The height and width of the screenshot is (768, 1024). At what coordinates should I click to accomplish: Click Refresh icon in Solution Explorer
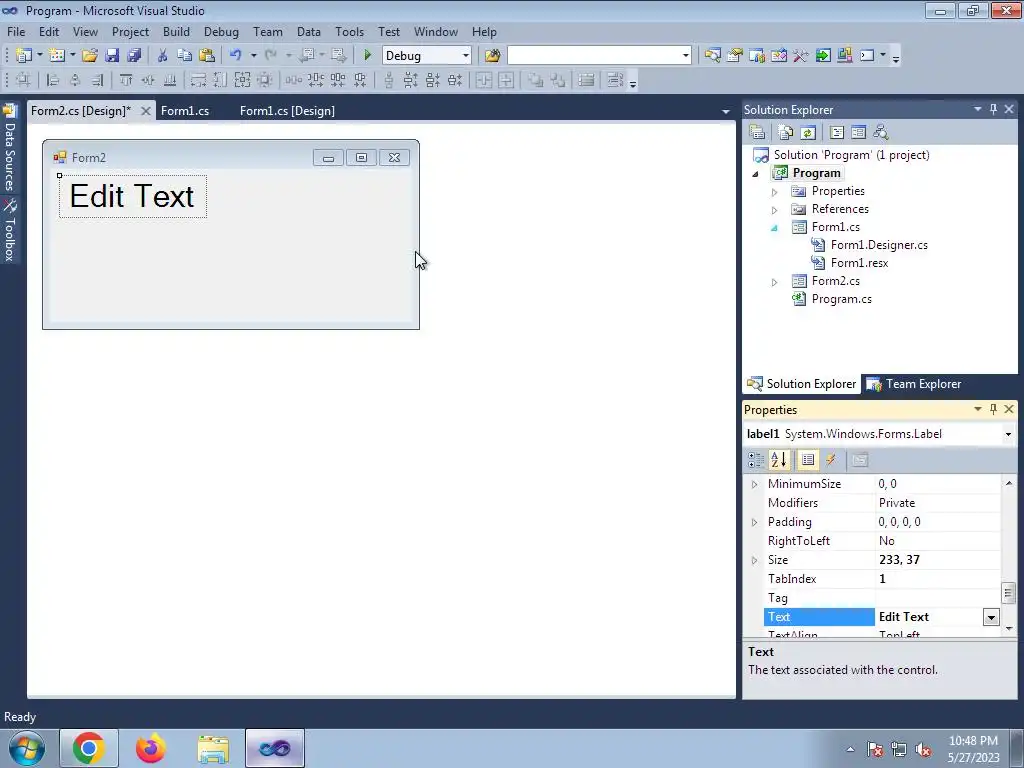point(808,133)
